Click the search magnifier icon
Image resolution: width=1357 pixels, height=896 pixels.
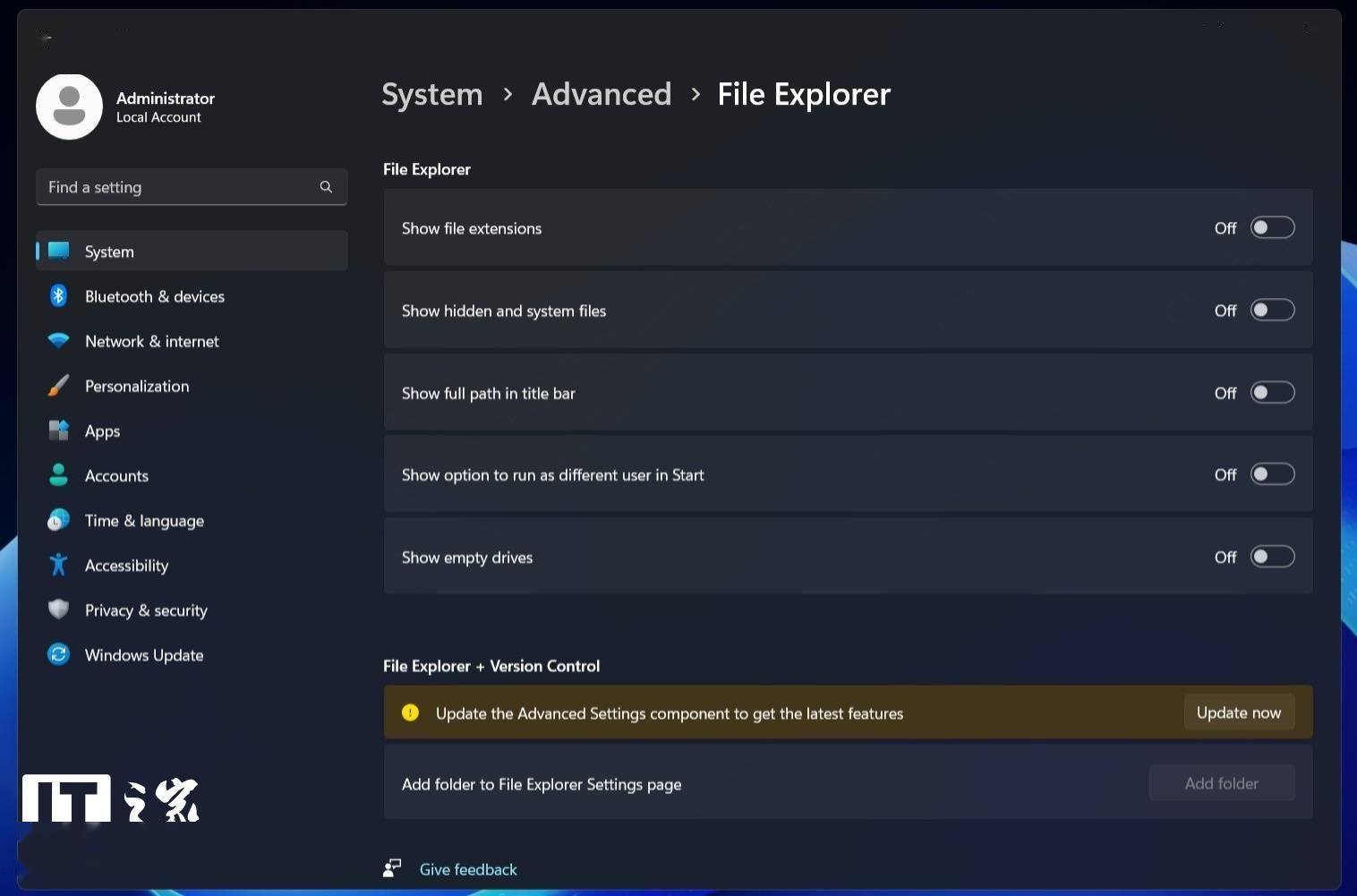326,186
